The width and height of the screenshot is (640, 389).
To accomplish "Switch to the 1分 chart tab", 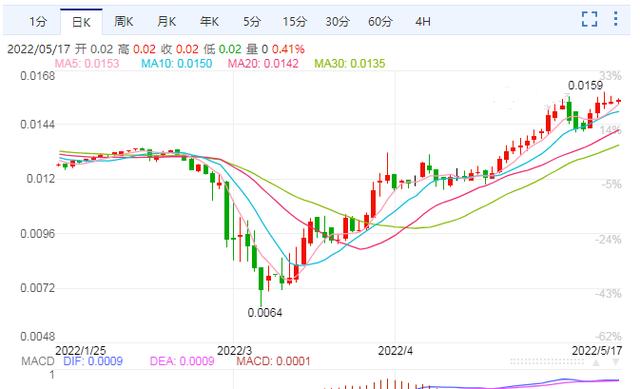I will point(38,22).
